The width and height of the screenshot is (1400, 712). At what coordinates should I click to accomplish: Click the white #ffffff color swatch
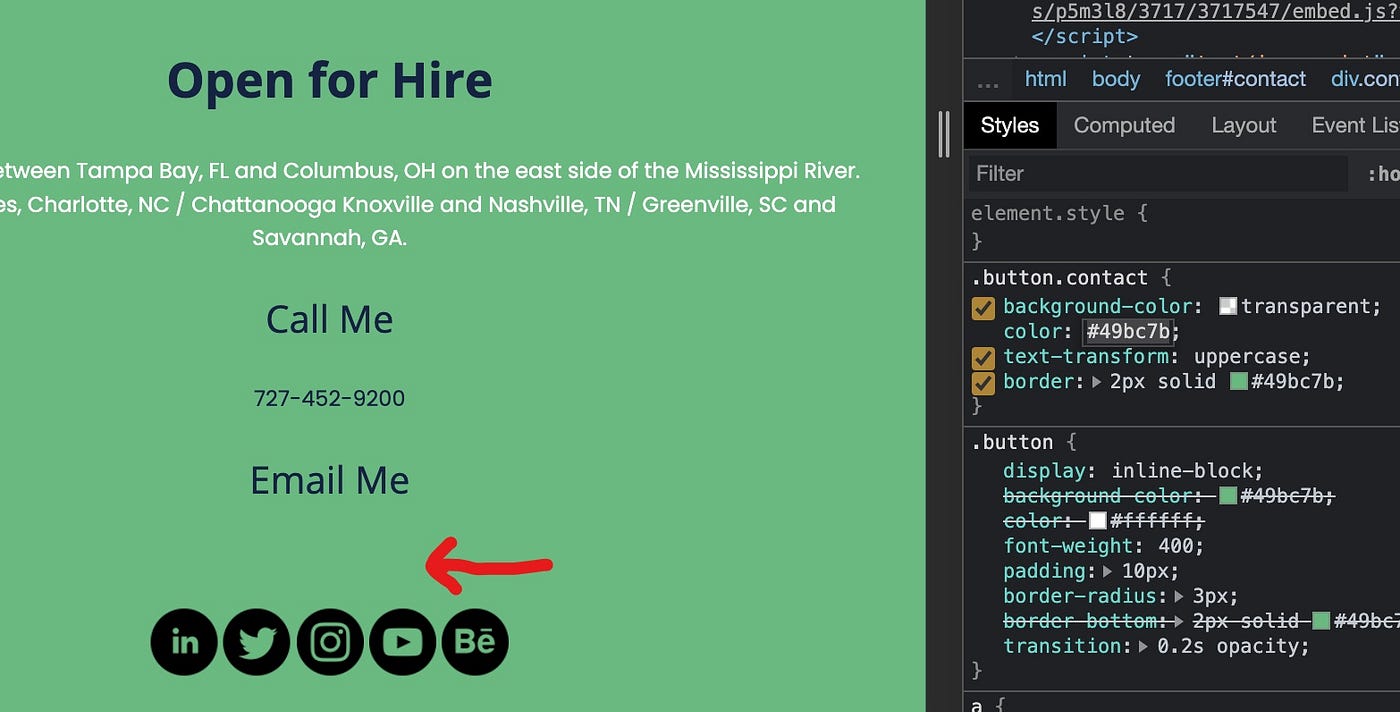tap(1098, 521)
